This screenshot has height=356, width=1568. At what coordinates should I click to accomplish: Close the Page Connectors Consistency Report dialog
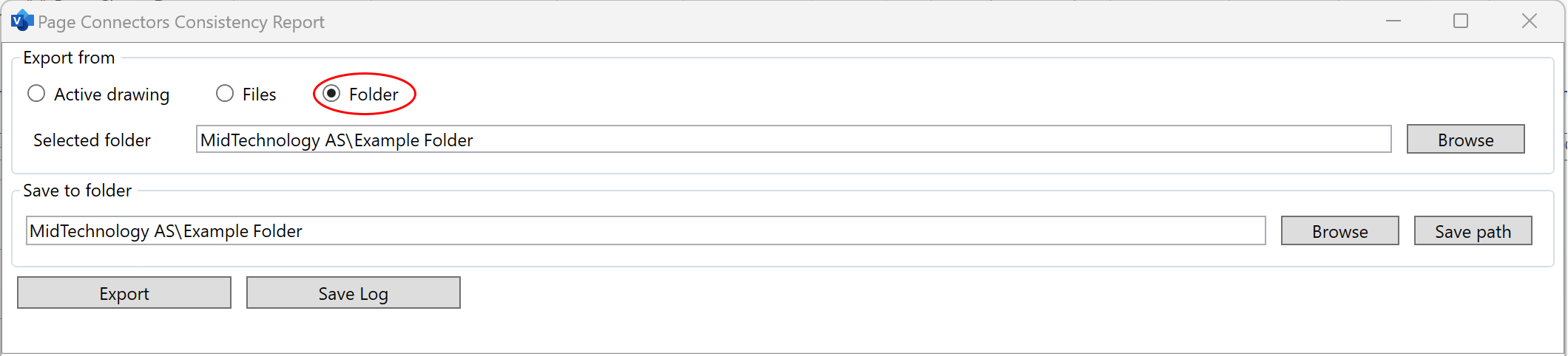[1530, 21]
